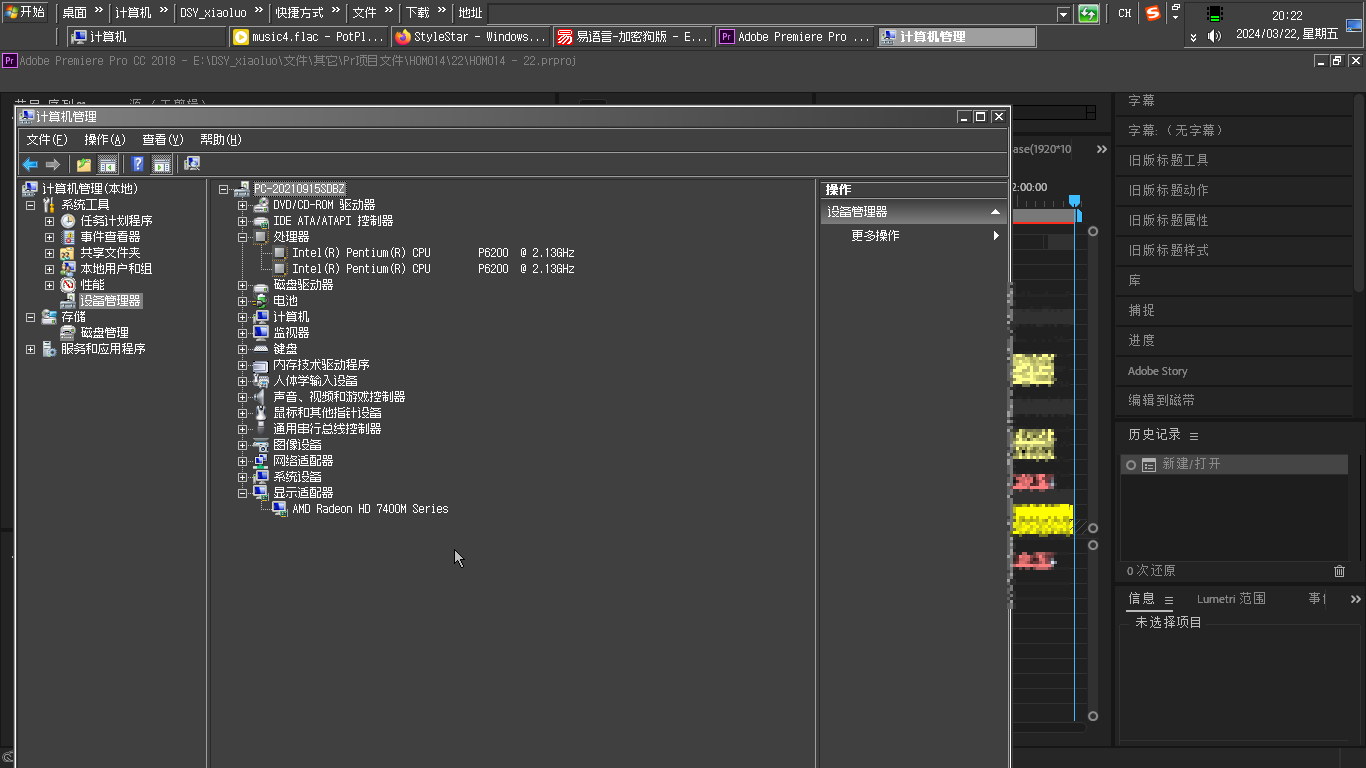Image resolution: width=1366 pixels, height=768 pixels.
Task: Select AMD Radeon HD 7400M Series device
Action: click(370, 509)
